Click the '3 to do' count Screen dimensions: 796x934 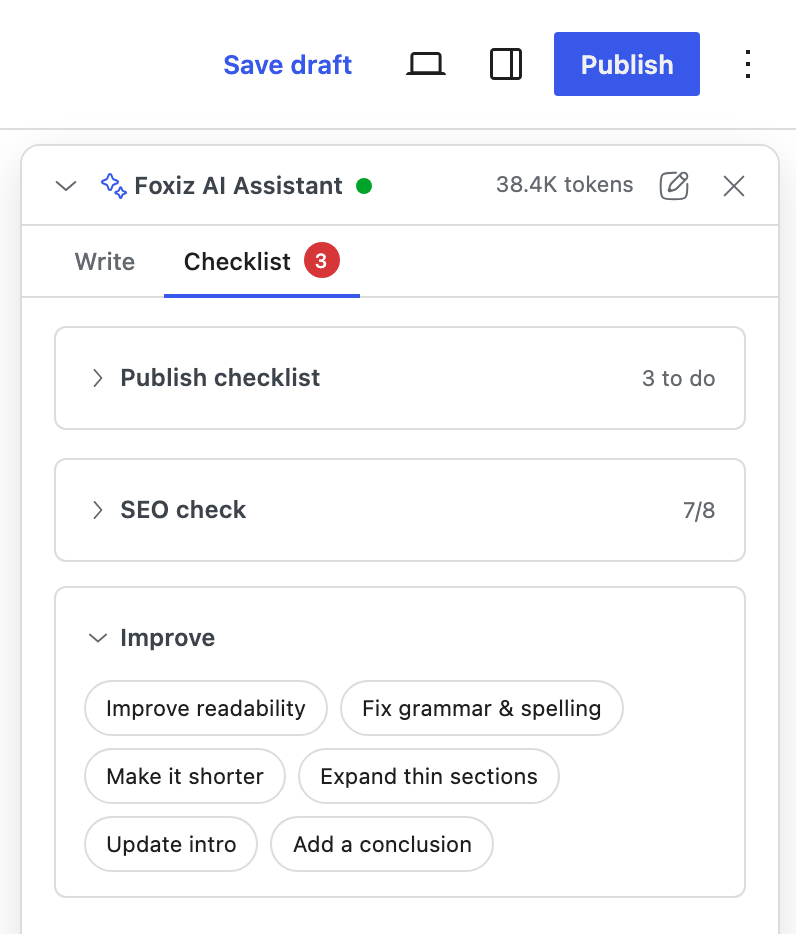(x=679, y=378)
